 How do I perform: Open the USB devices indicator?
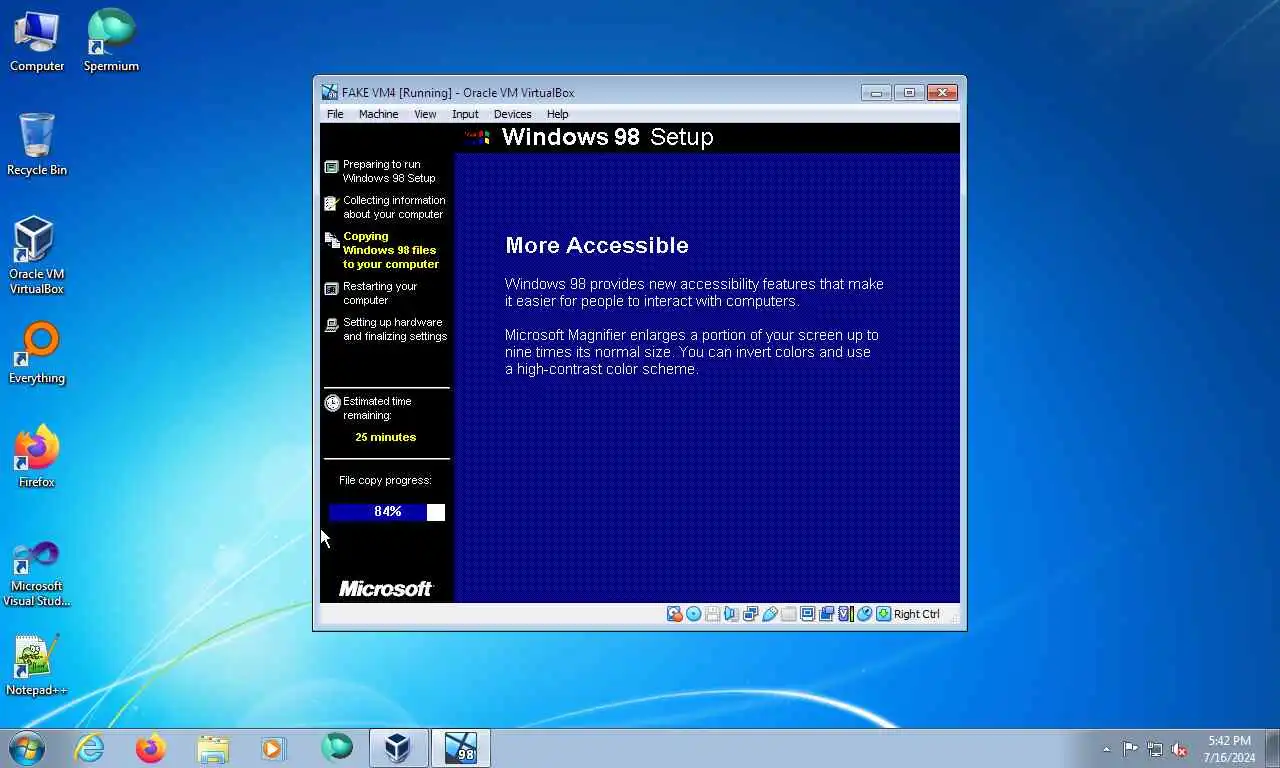(769, 614)
